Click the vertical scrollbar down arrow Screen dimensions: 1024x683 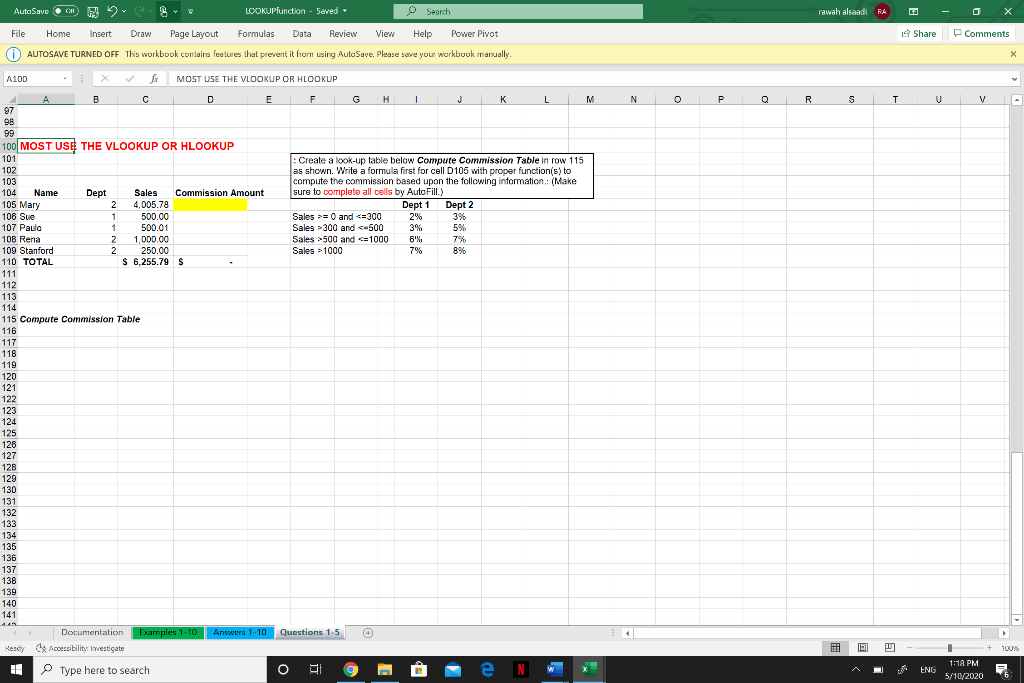click(1016, 620)
